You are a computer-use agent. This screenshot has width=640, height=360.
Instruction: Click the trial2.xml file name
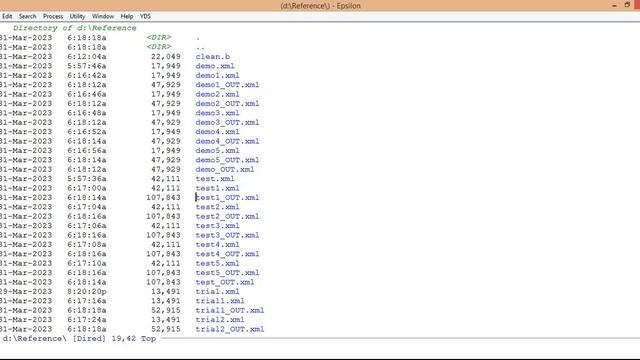pyautogui.click(x=220, y=320)
